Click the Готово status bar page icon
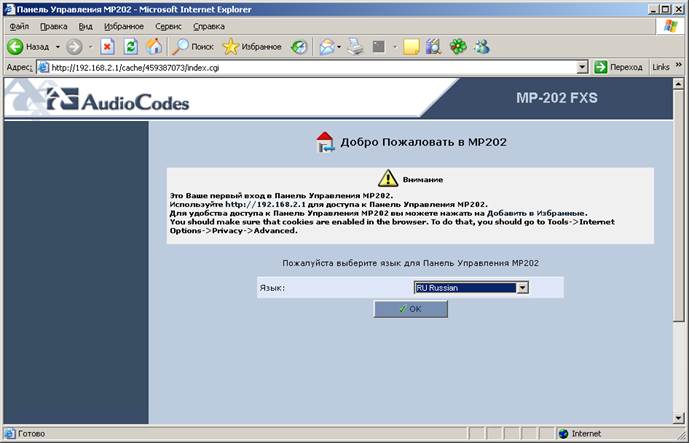The width and height of the screenshot is (689, 443). 10,434
